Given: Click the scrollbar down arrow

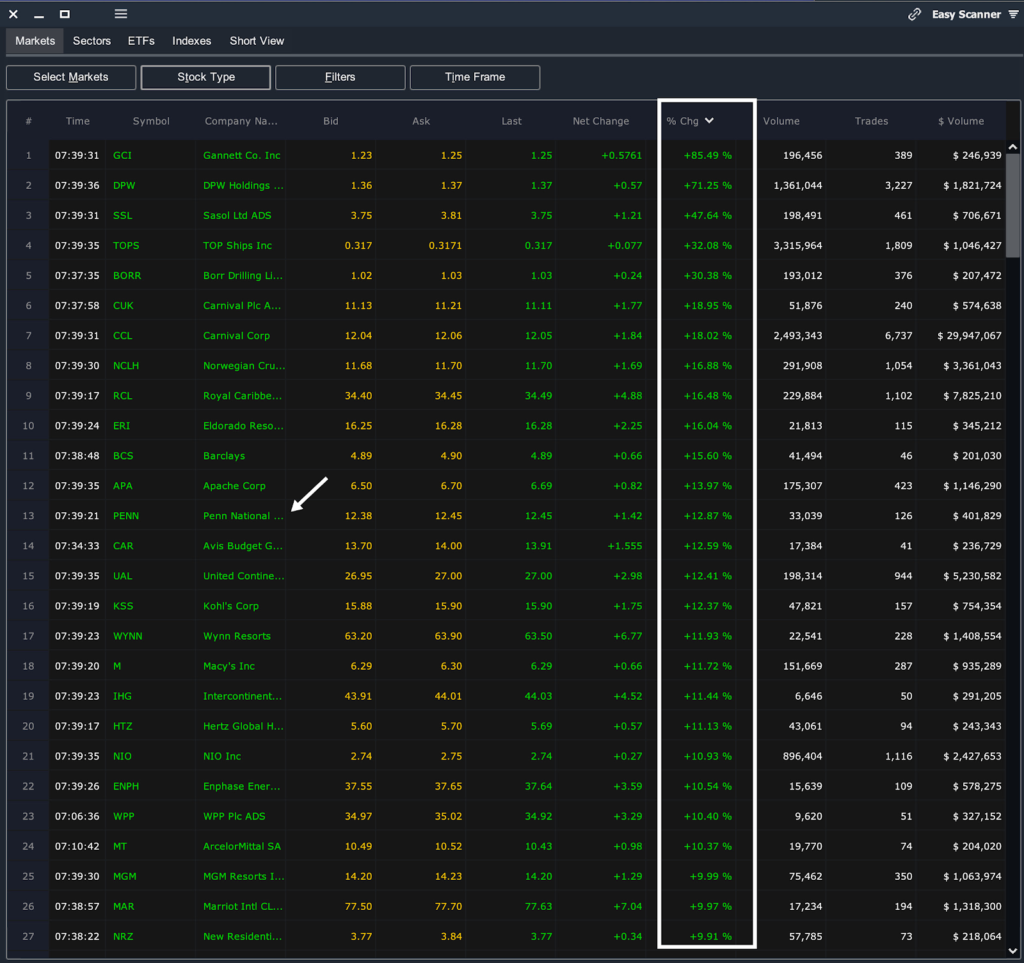Looking at the screenshot, I should tap(1012, 951).
